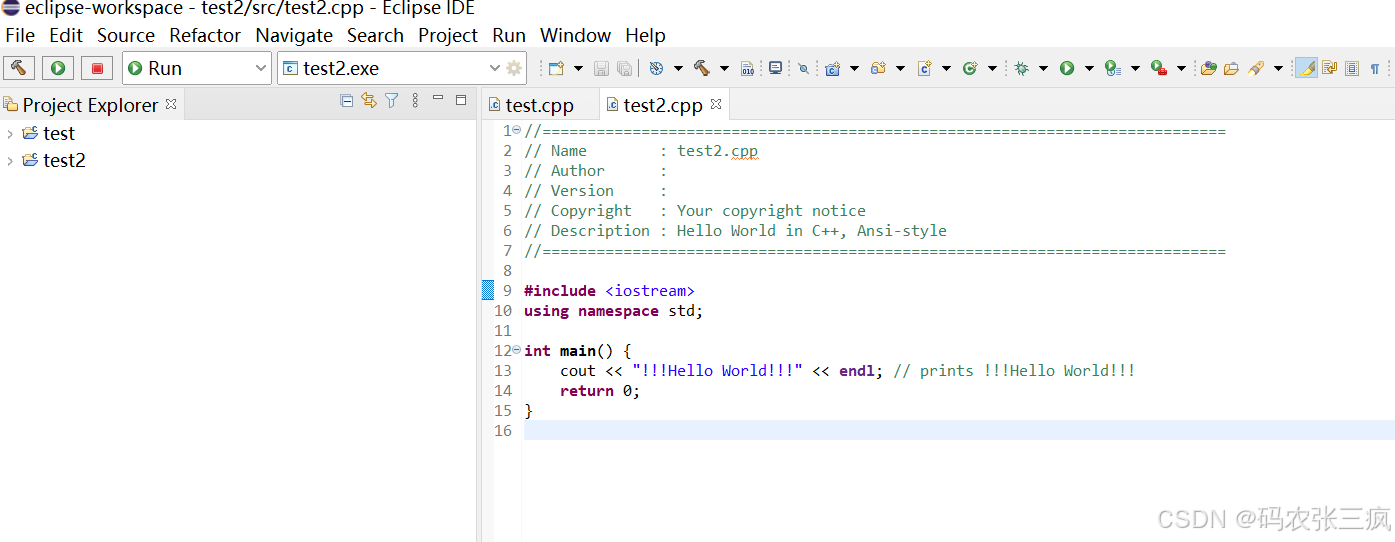Click the flashlight Search icon
The height and width of the screenshot is (542, 1395).
click(1256, 68)
